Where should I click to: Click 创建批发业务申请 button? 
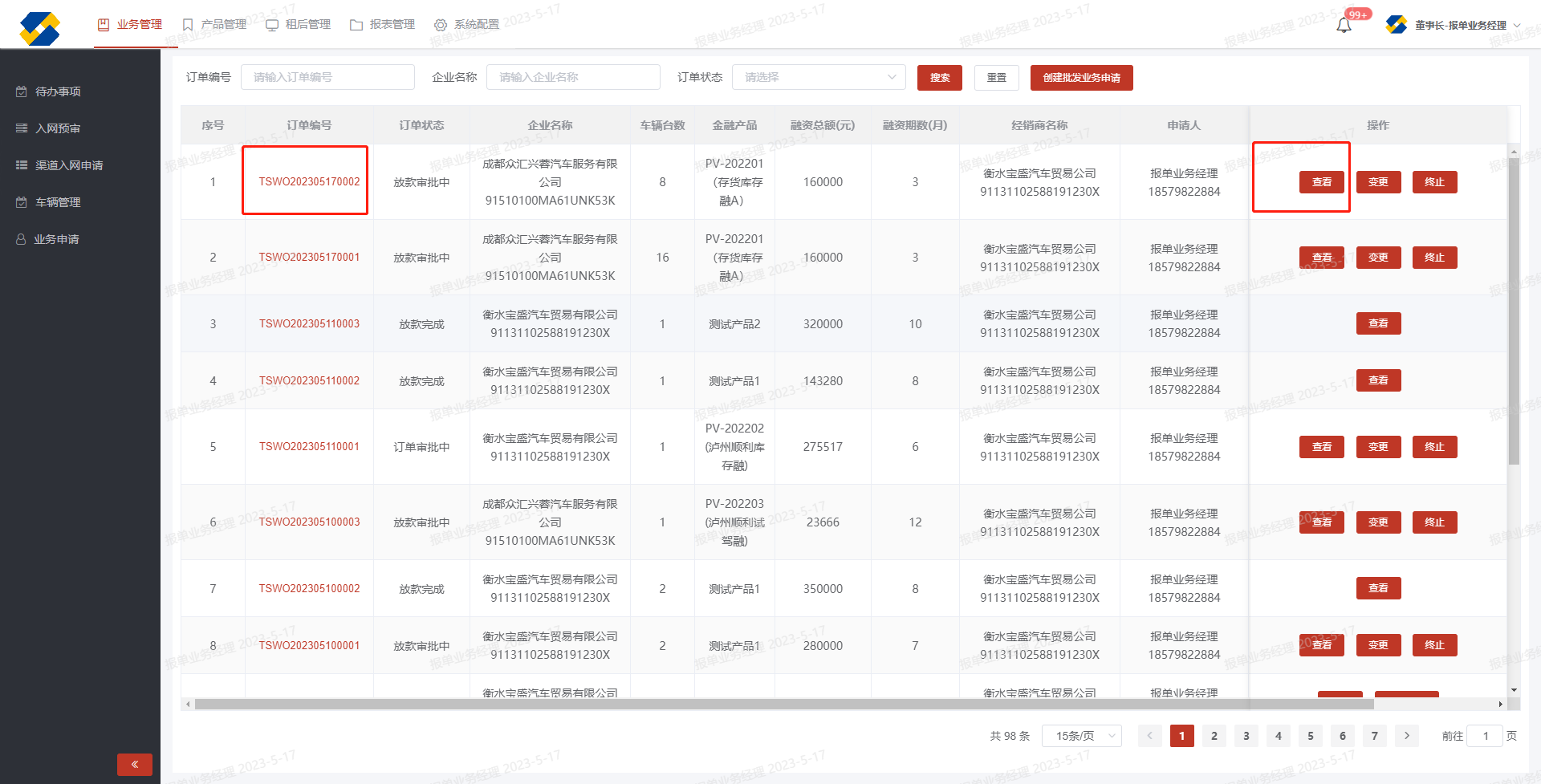(x=1081, y=78)
